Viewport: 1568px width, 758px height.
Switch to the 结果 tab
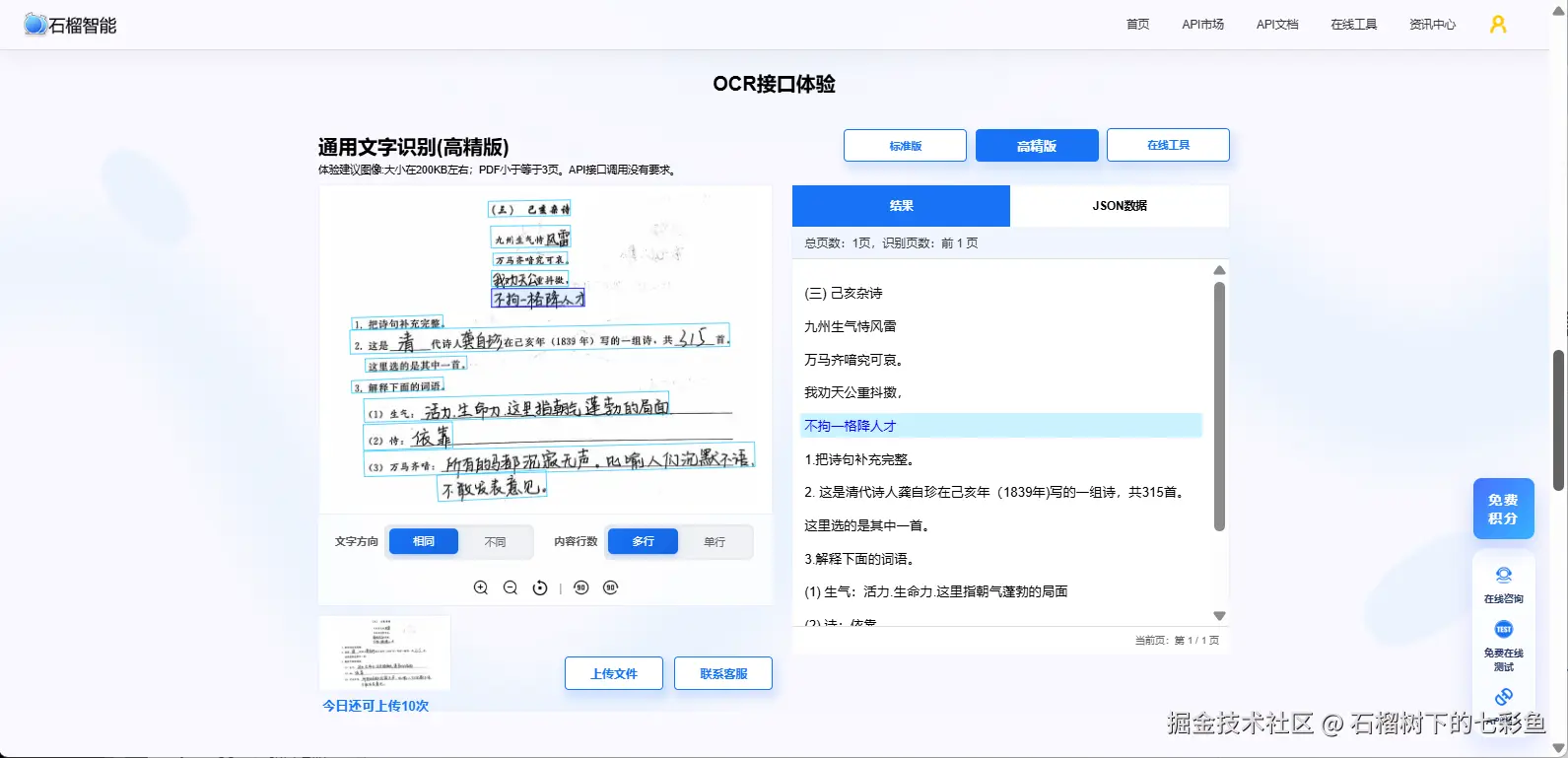pos(902,206)
